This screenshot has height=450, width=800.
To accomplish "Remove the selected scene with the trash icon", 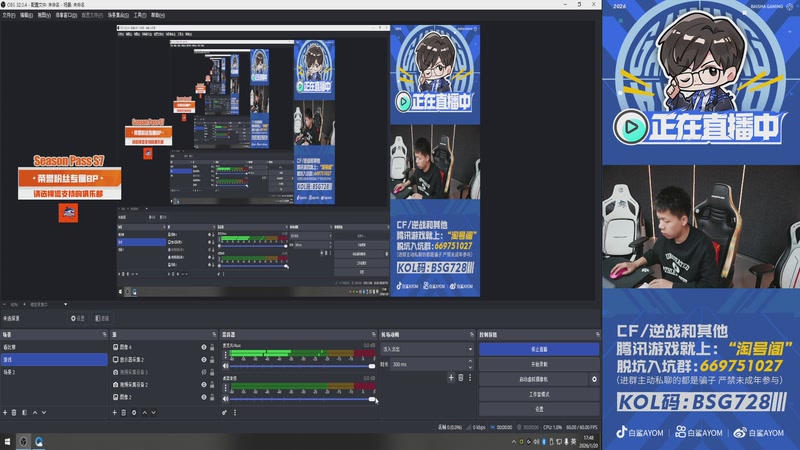I will click(x=14, y=412).
